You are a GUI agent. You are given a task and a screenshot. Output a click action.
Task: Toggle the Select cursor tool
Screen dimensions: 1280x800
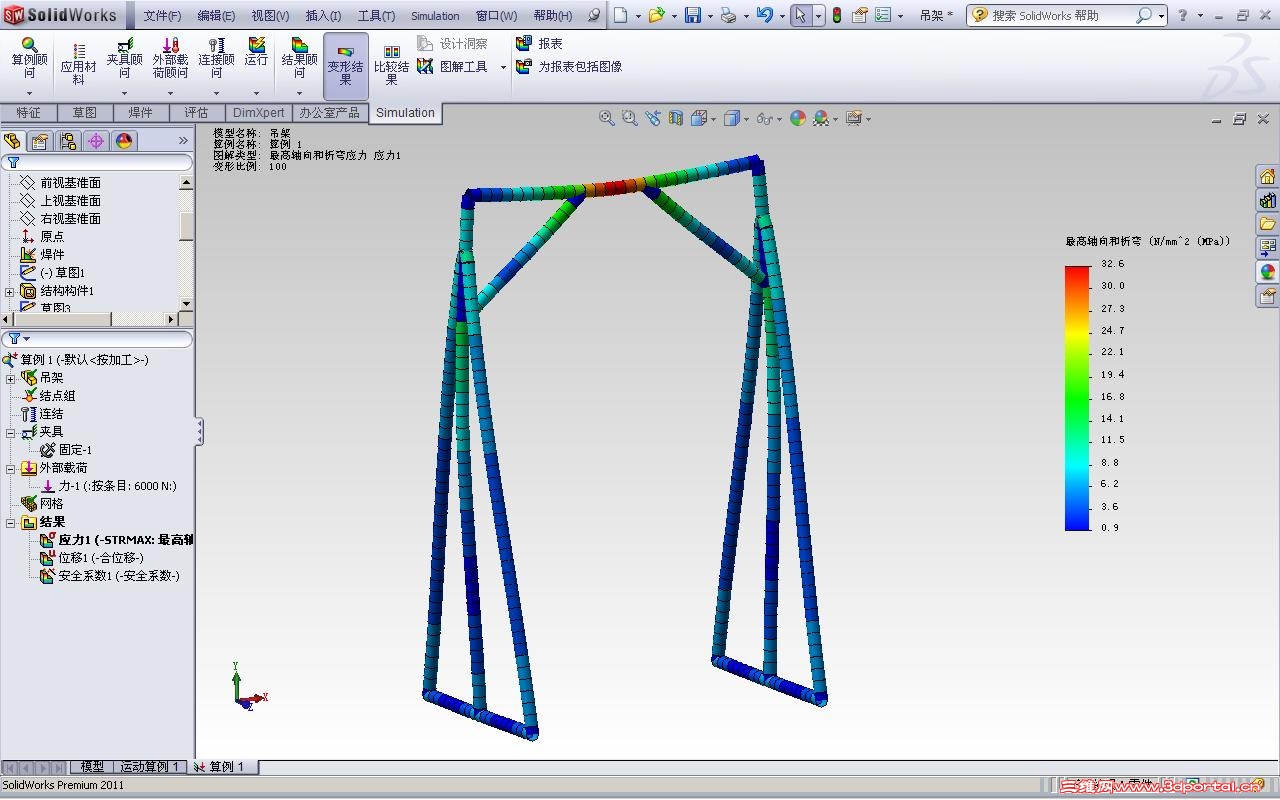click(802, 15)
